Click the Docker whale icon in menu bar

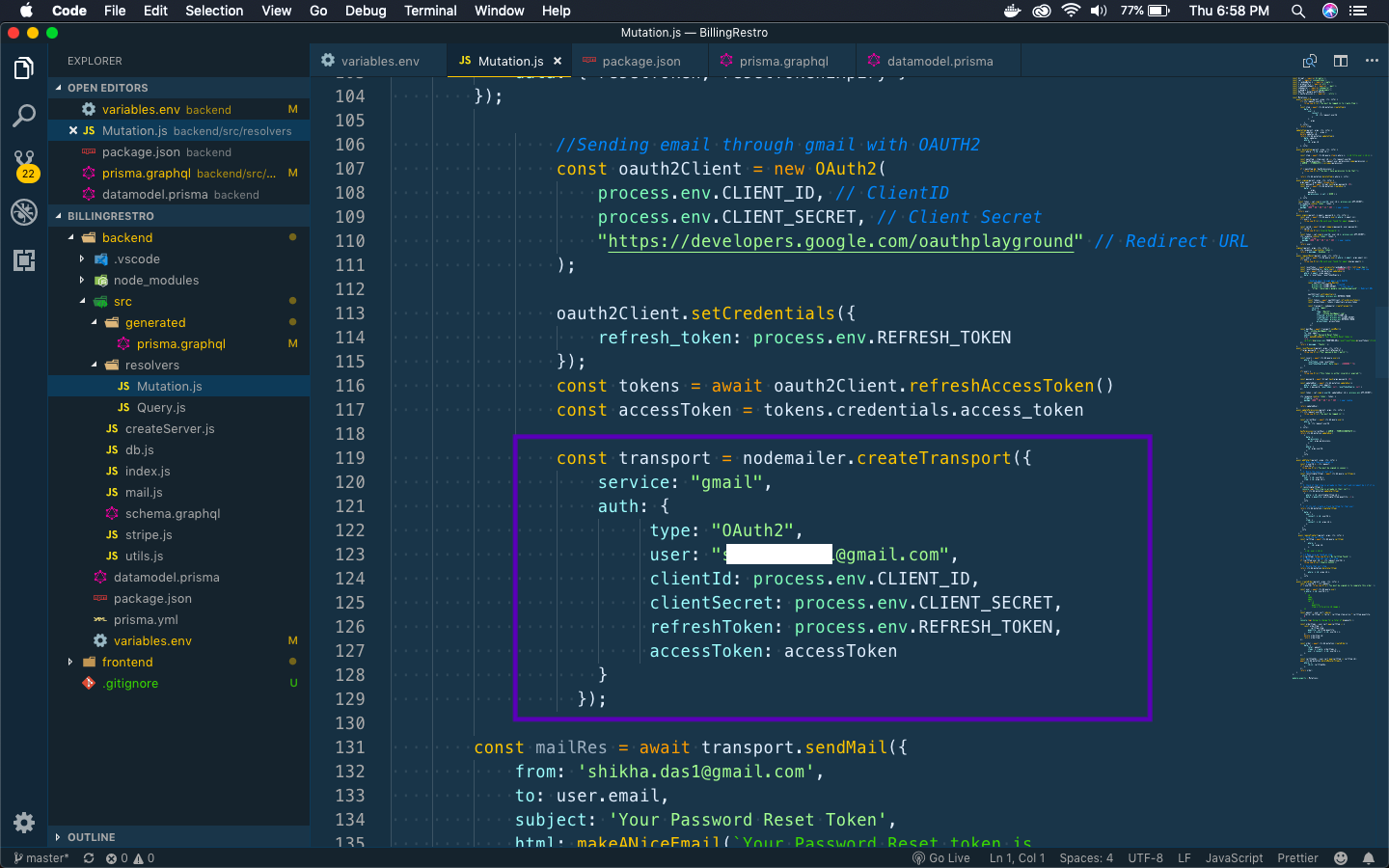[1012, 11]
